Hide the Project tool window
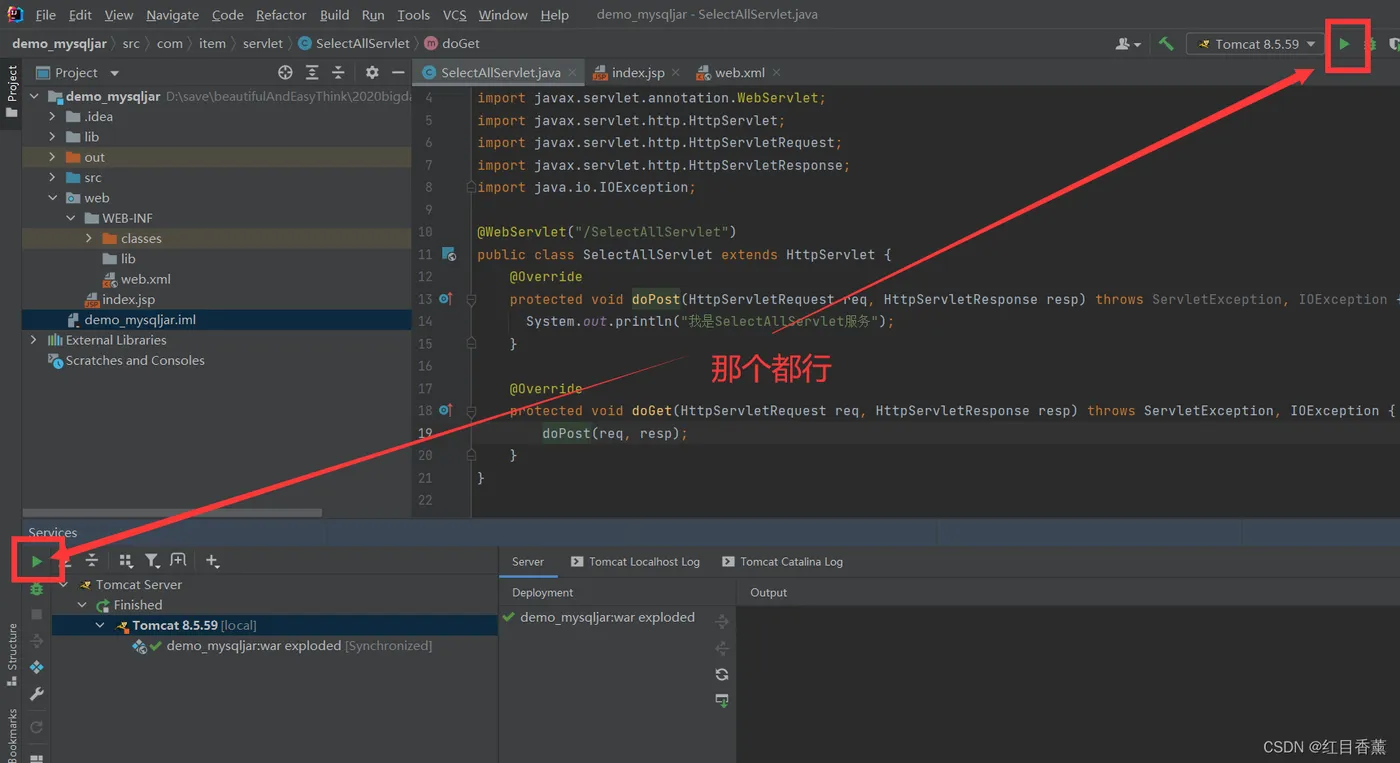This screenshot has height=763, width=1400. click(398, 72)
